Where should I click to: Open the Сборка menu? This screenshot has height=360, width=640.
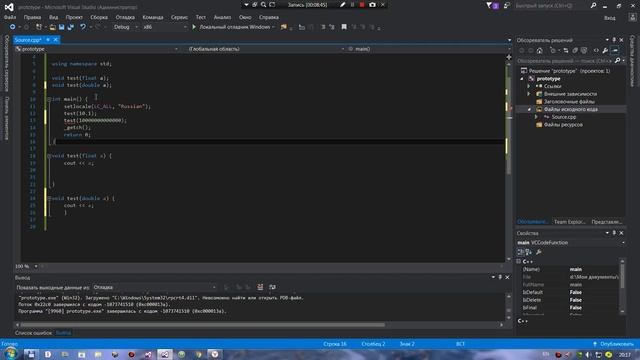pos(99,17)
